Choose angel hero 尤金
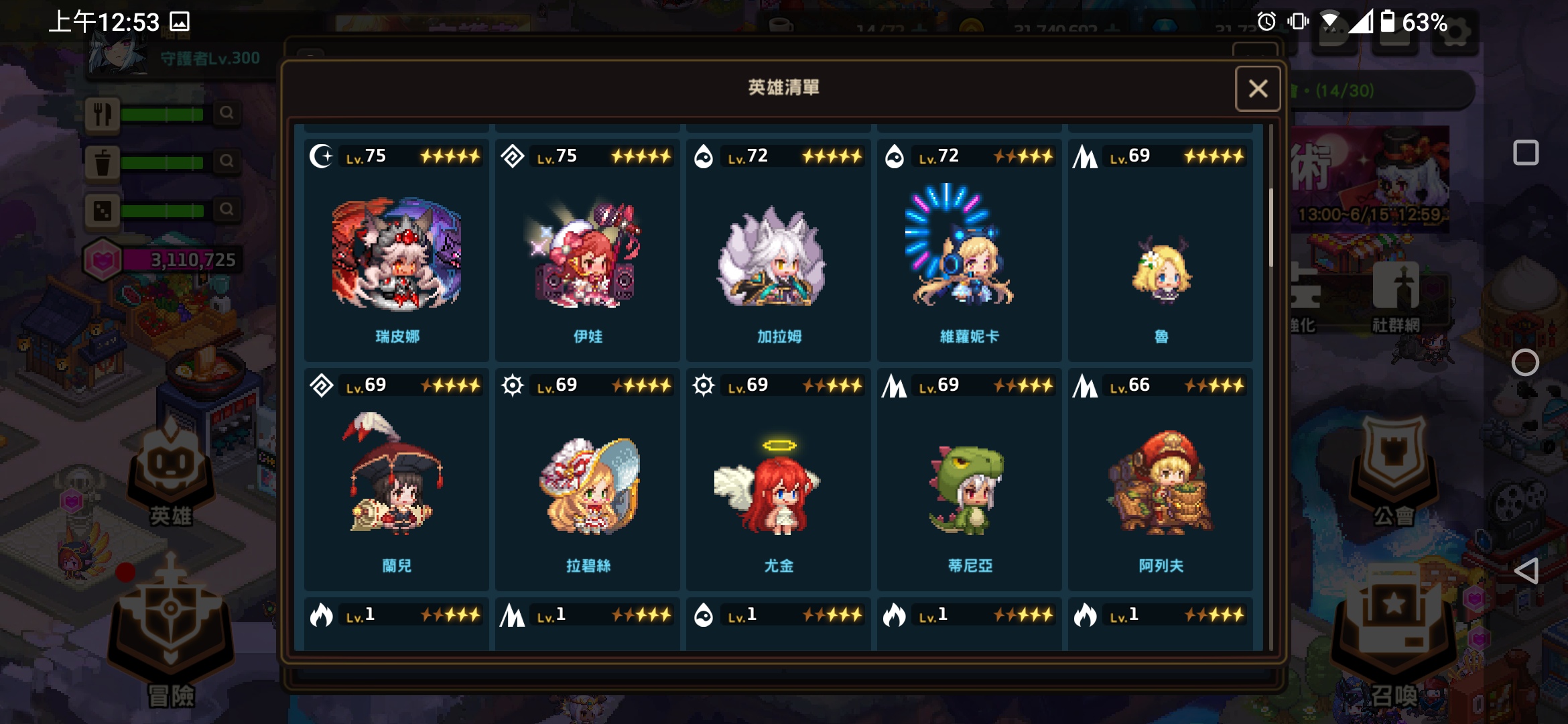This screenshot has width=1568, height=724. (x=779, y=480)
